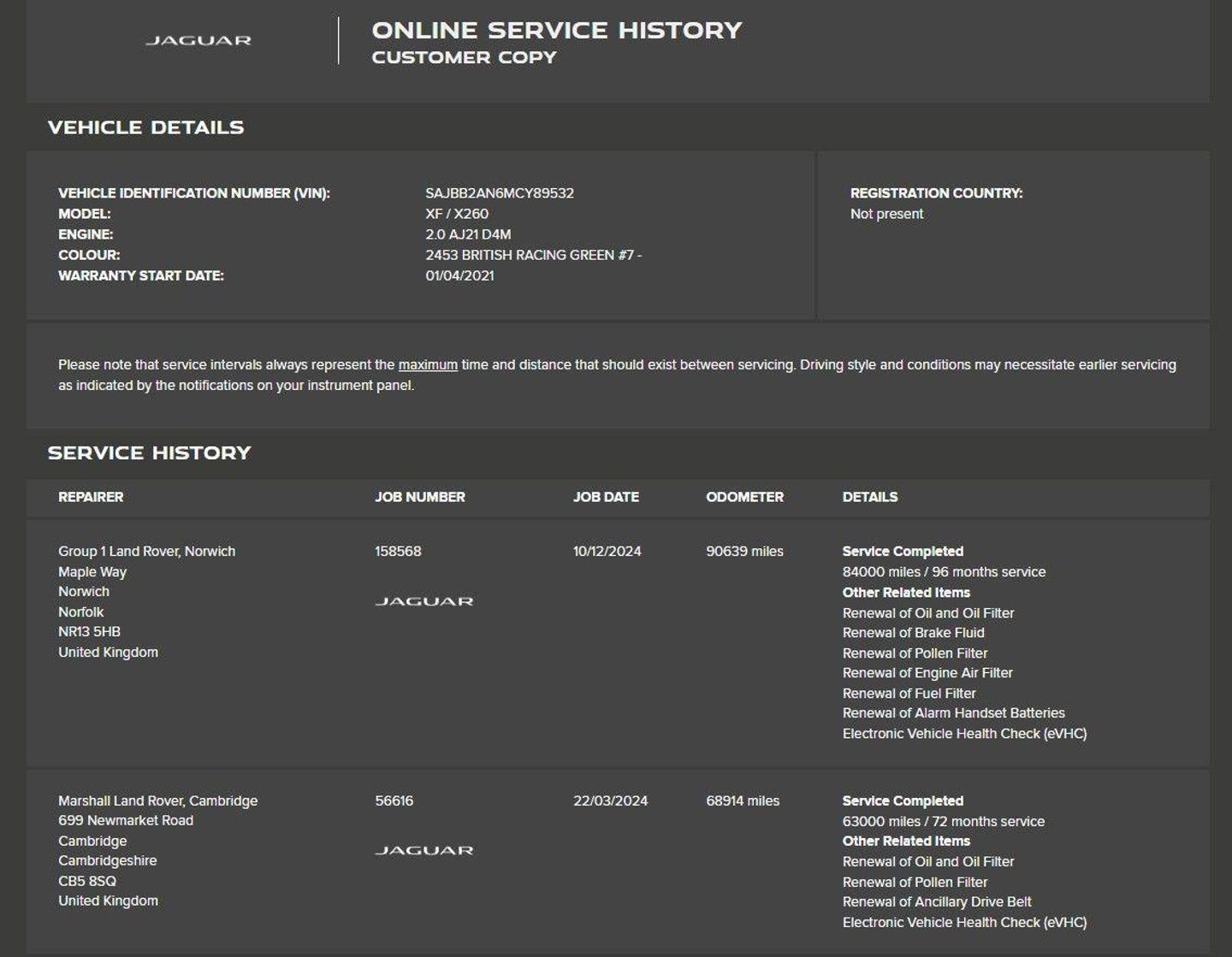Select repairer name "Marshall Land Rover, Cambridge"

point(158,801)
